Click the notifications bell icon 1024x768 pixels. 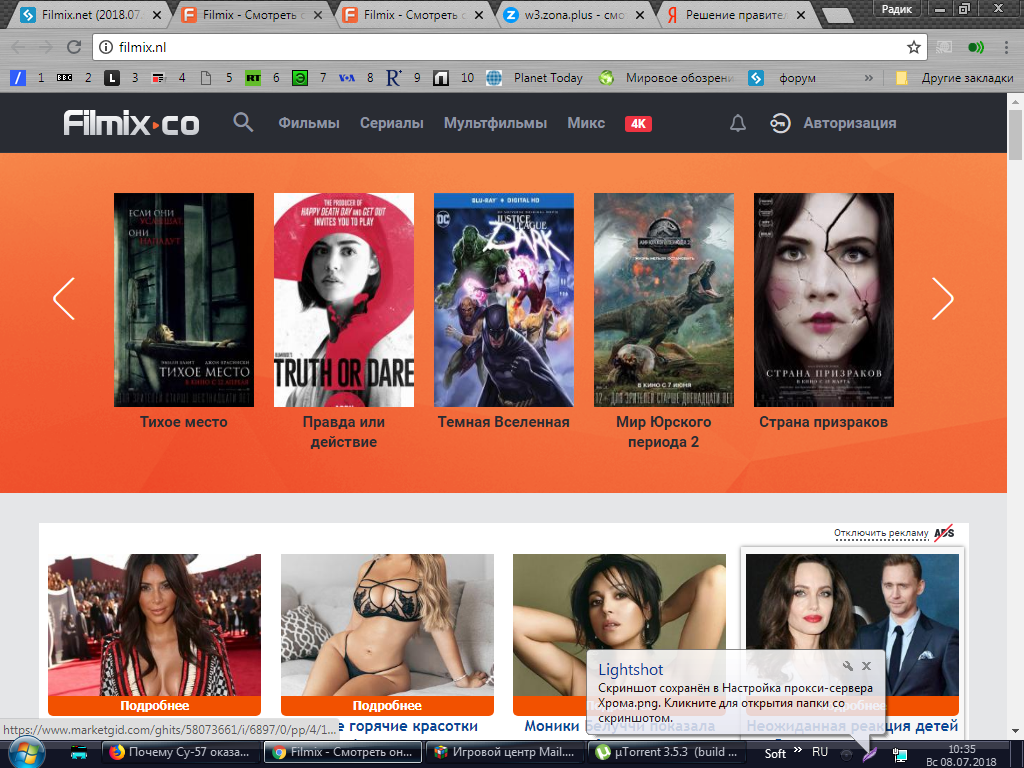(738, 123)
